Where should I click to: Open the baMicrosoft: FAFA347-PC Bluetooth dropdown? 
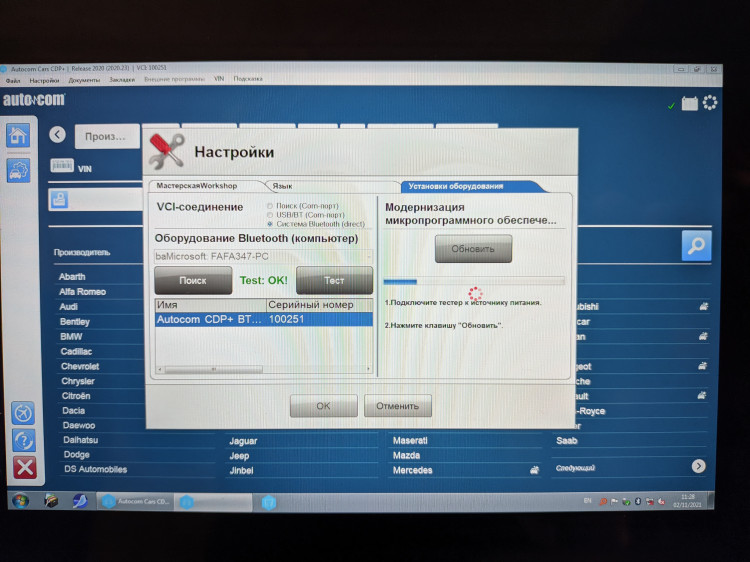click(x=262, y=257)
